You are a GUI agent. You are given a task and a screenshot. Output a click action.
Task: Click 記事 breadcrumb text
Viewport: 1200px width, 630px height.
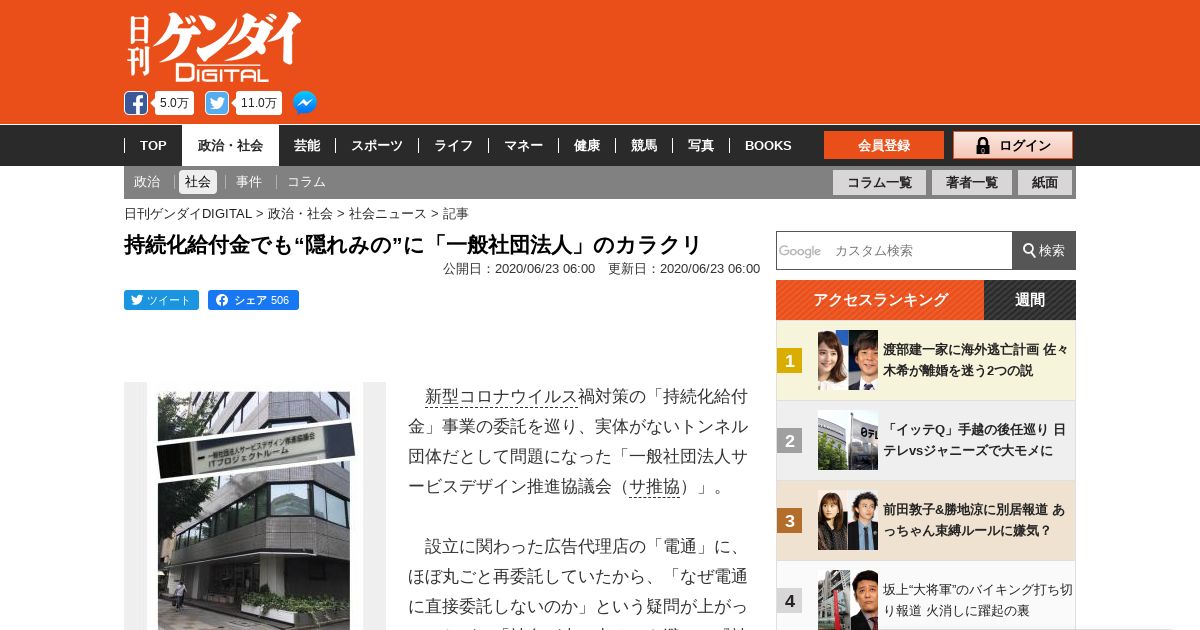point(456,213)
